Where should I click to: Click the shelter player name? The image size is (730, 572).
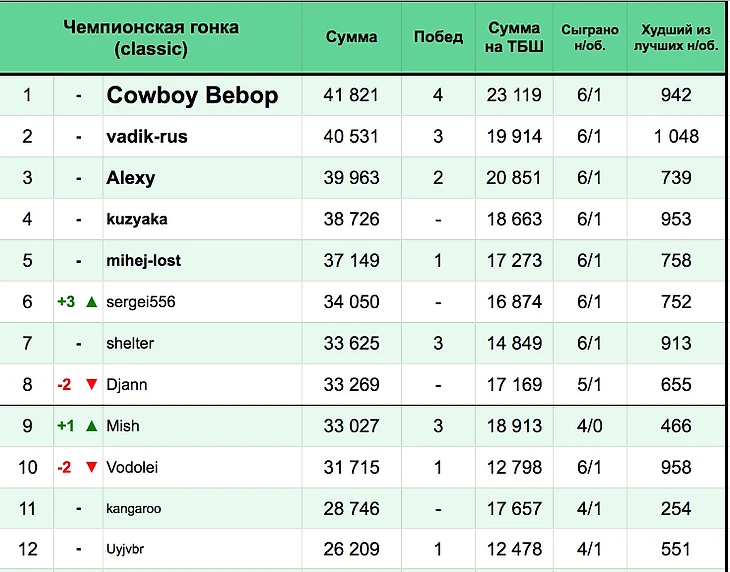click(130, 343)
